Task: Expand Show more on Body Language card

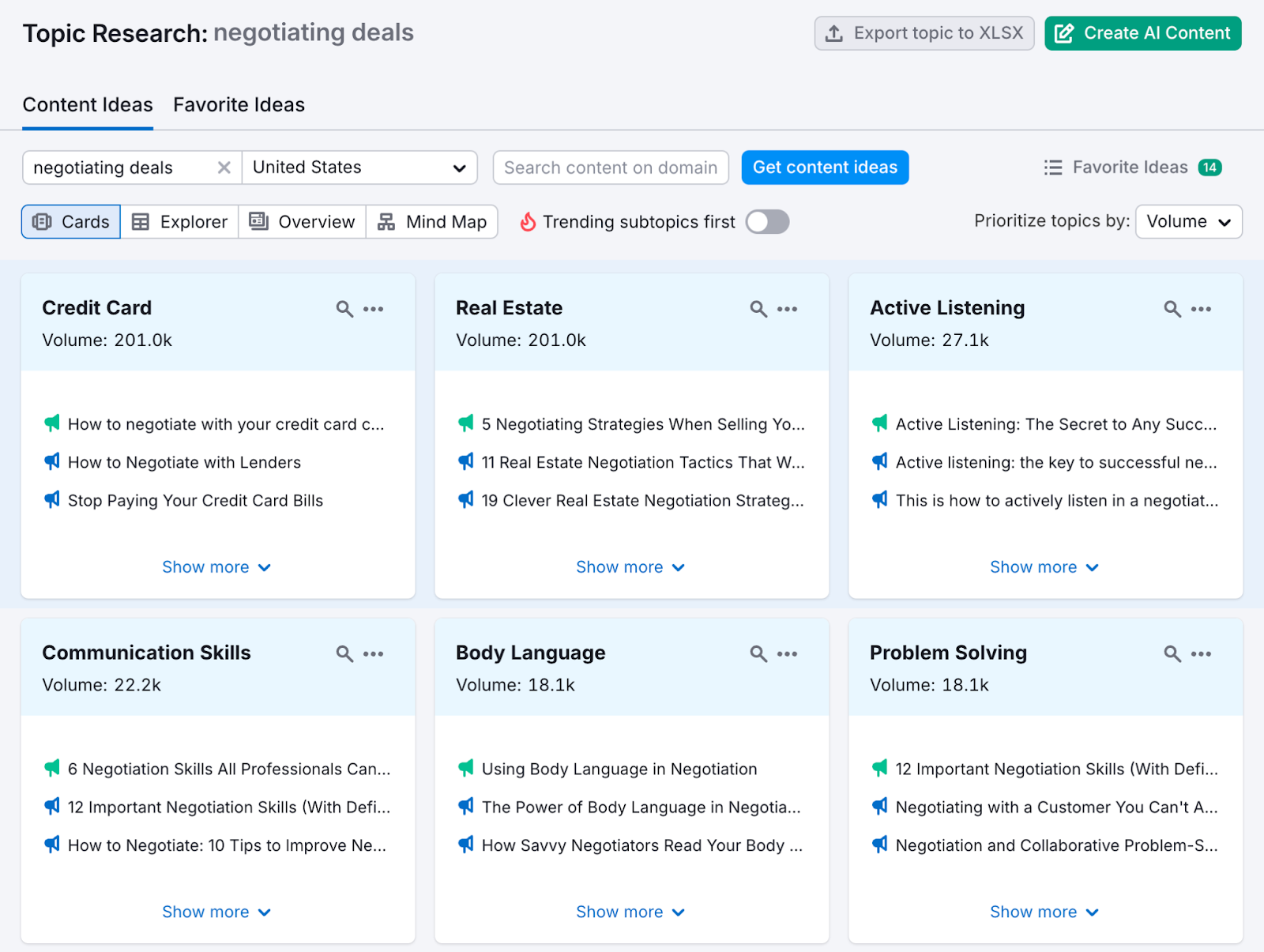Action: (x=630, y=912)
